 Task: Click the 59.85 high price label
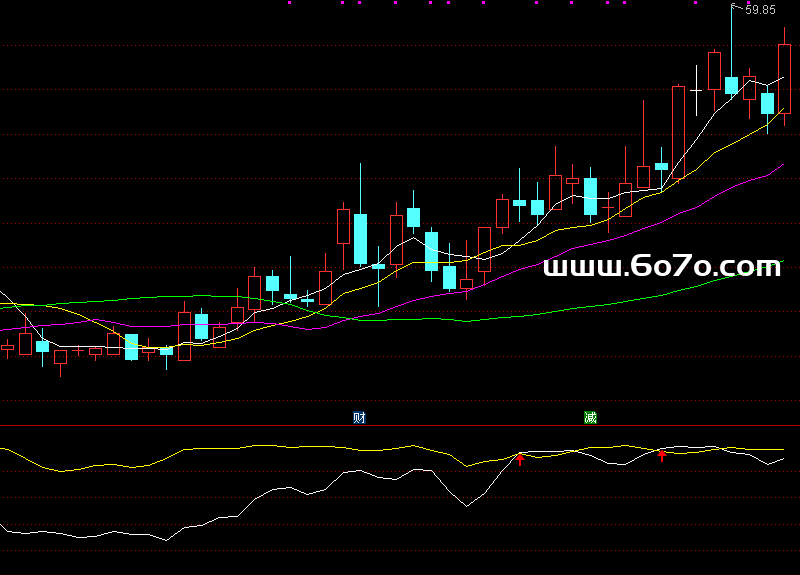pos(760,10)
